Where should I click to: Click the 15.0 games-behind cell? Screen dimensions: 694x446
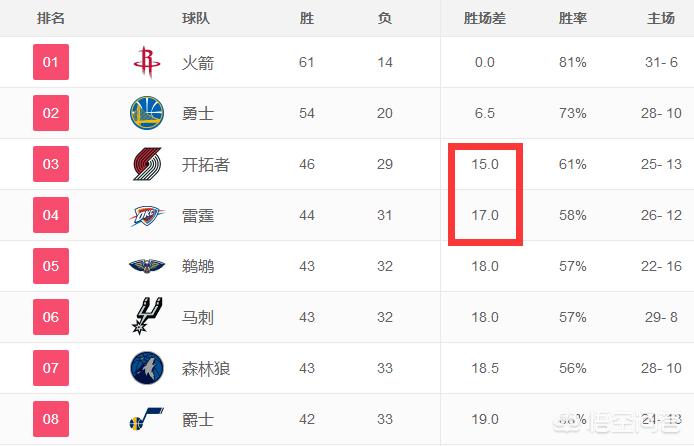[x=485, y=165]
